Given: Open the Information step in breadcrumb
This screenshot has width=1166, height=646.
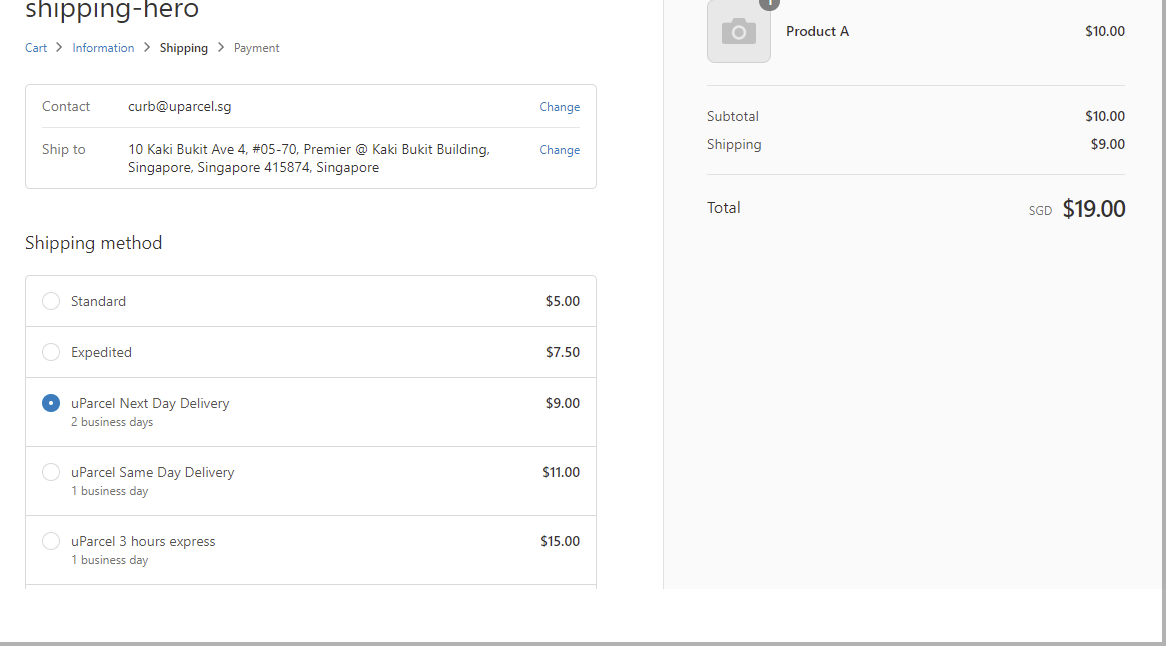Looking at the screenshot, I should tap(103, 47).
